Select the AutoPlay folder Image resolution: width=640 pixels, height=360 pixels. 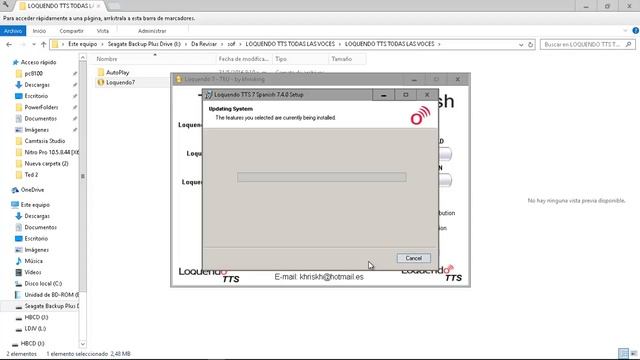tap(117, 72)
